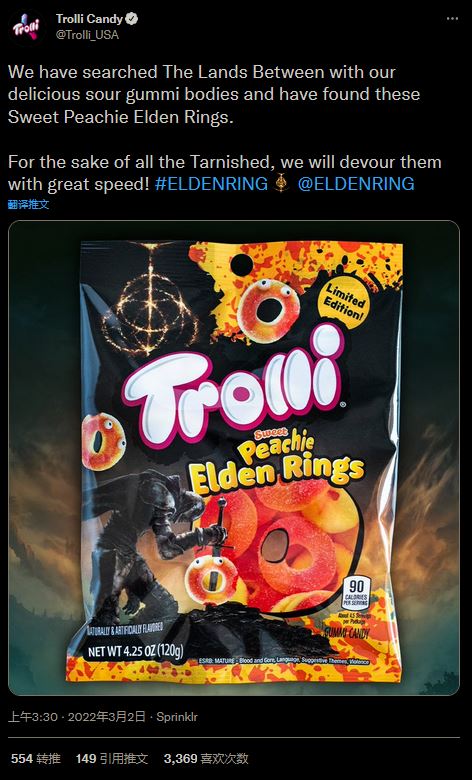Click the 2022年3月2日 date link
This screenshot has height=780, width=472.
pyautogui.click(x=106, y=717)
